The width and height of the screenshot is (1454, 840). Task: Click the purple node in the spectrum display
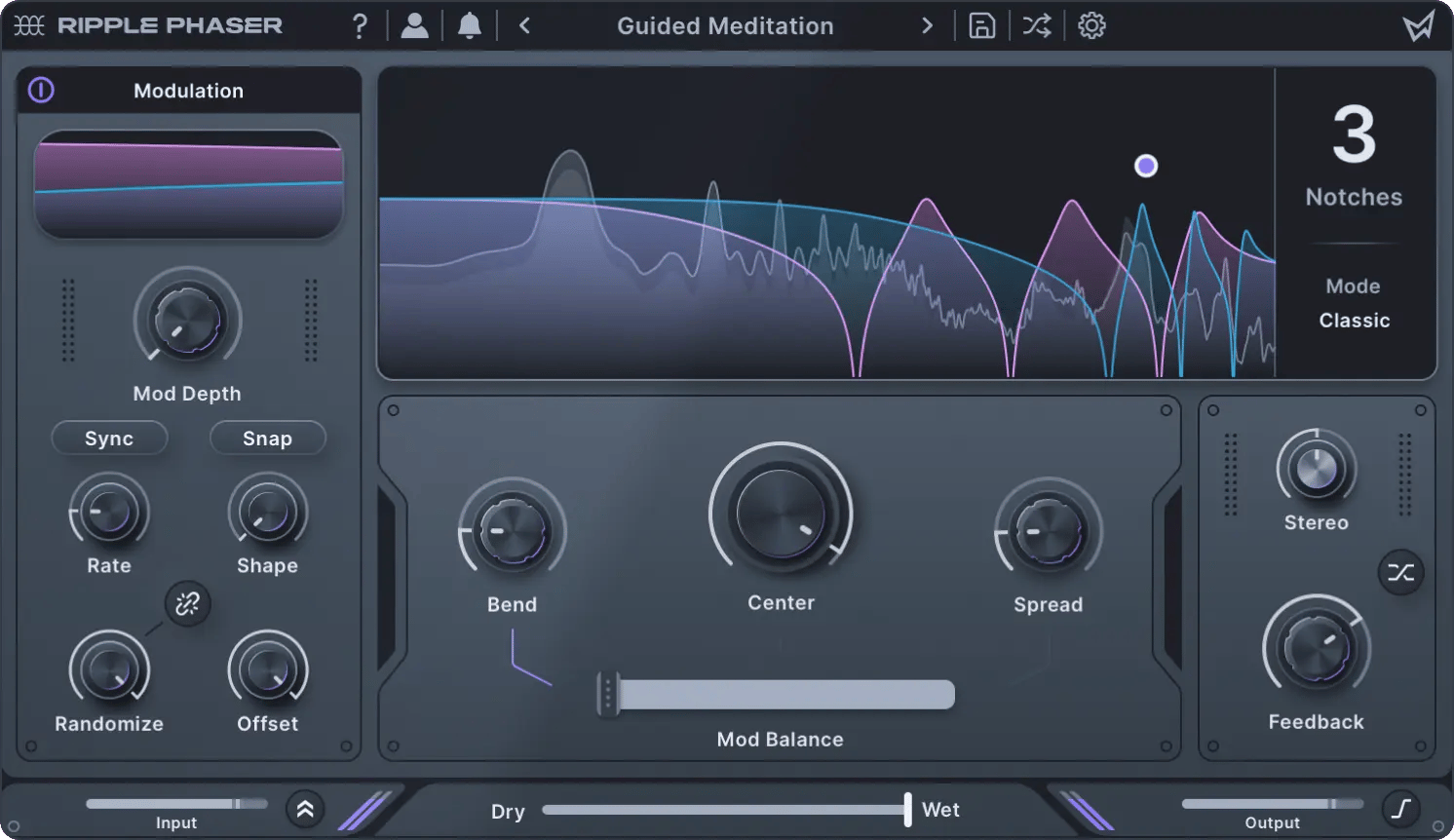click(x=1146, y=166)
